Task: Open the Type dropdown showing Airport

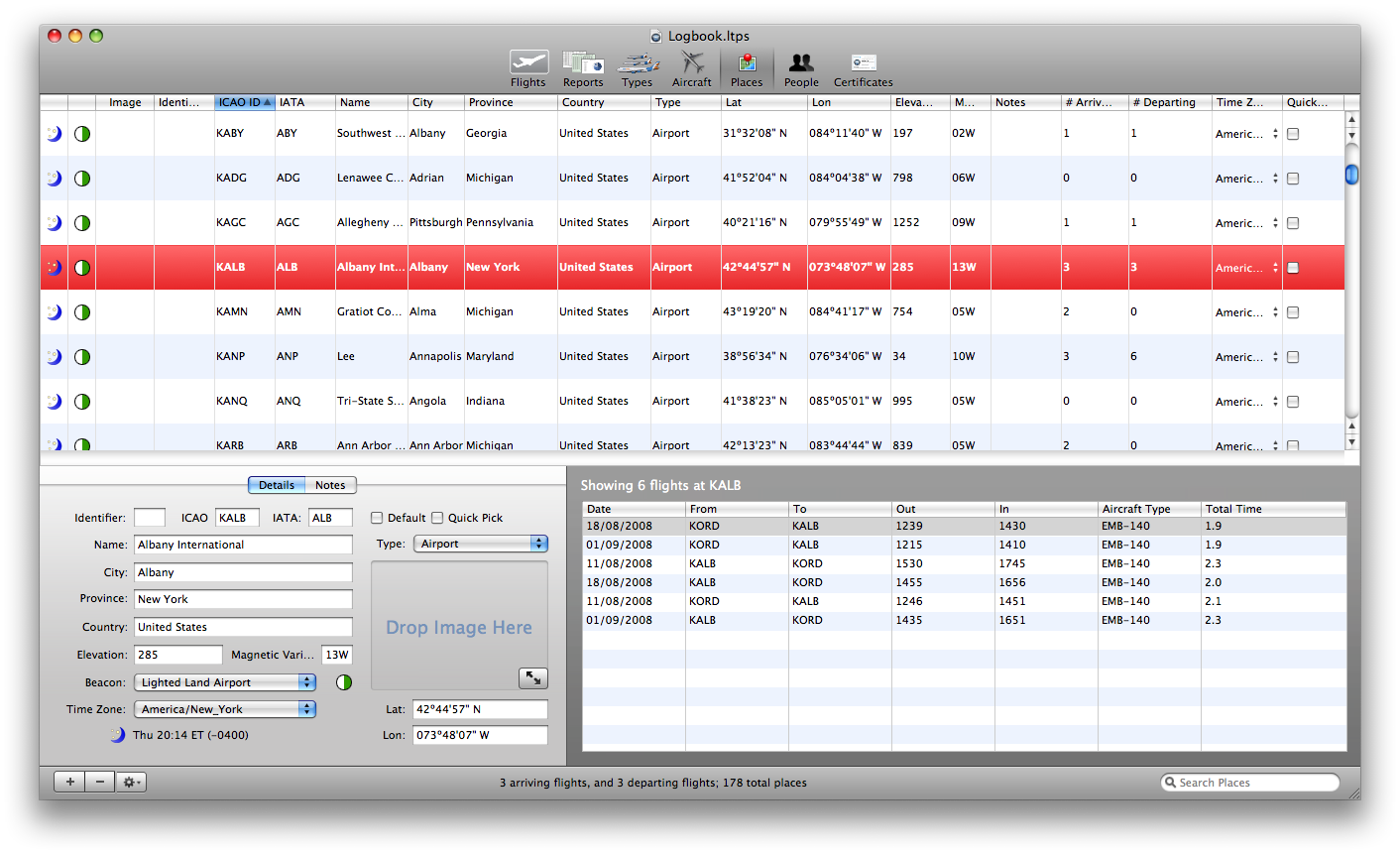Action: click(481, 544)
